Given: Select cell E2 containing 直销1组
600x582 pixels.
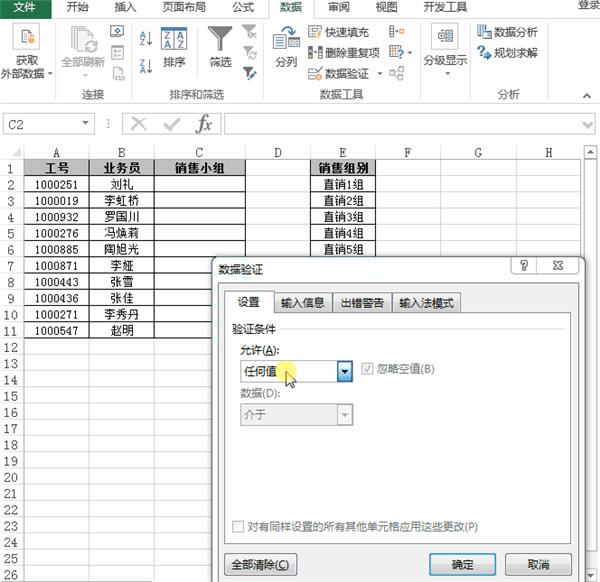Looking at the screenshot, I should pyautogui.click(x=343, y=184).
